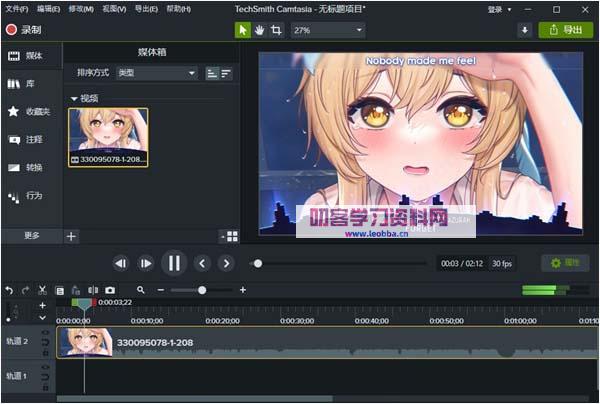The image size is (600, 404).
Task: Select the hand pan tool
Action: pyautogui.click(x=259, y=30)
